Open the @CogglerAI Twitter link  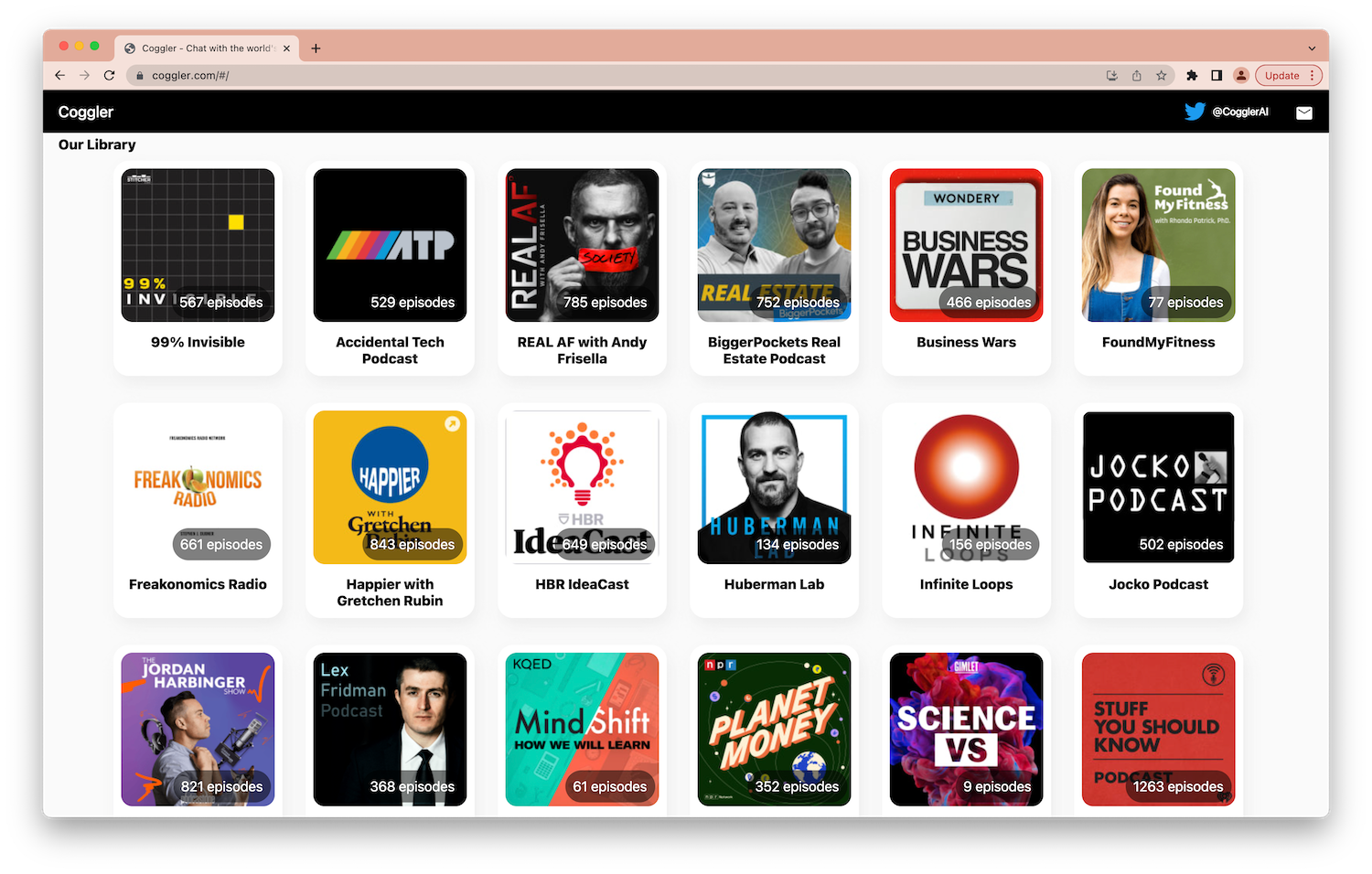point(1240,112)
